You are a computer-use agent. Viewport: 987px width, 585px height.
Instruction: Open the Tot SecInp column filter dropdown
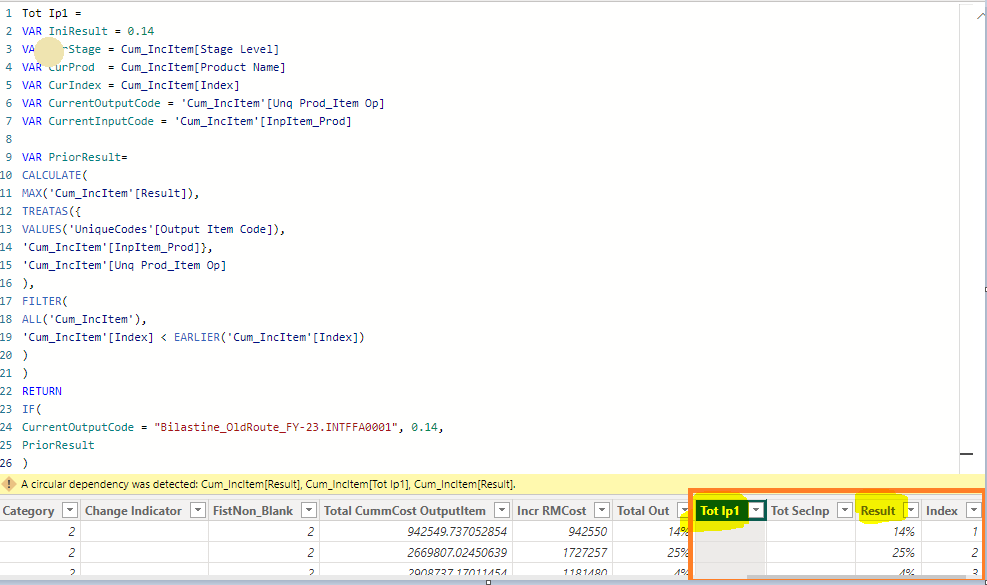(x=845, y=510)
